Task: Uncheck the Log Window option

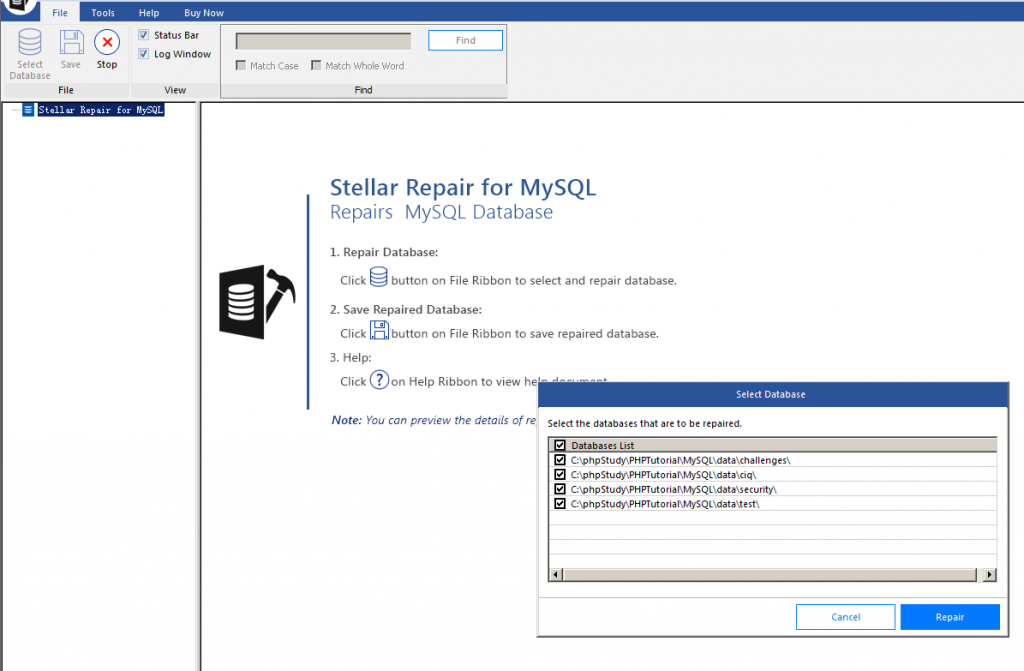Action: (144, 52)
